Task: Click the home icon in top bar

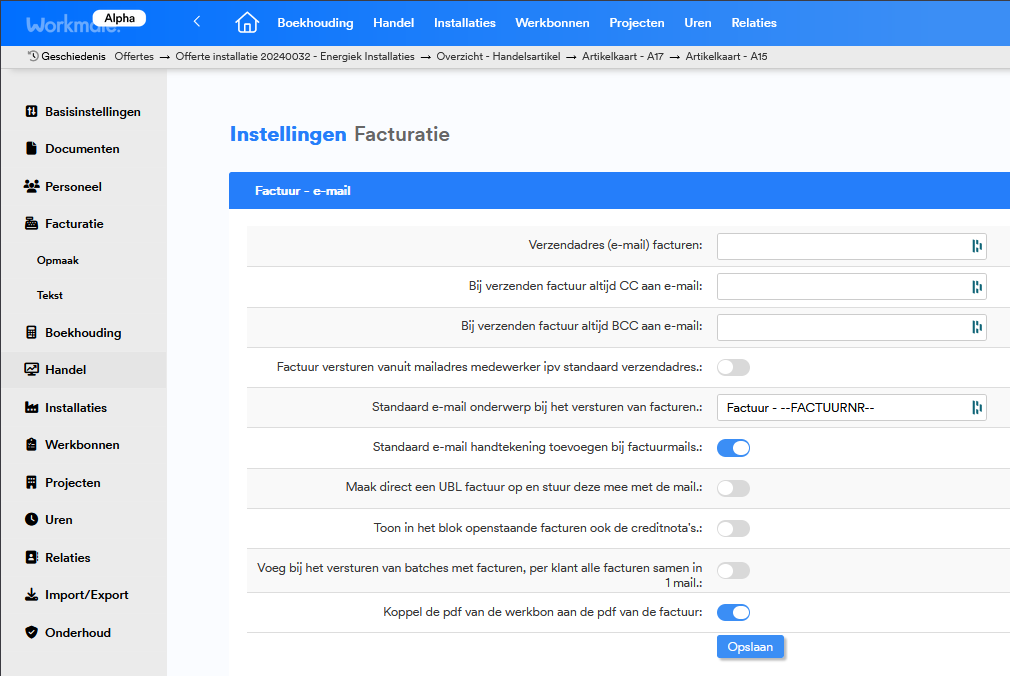Action: click(246, 22)
